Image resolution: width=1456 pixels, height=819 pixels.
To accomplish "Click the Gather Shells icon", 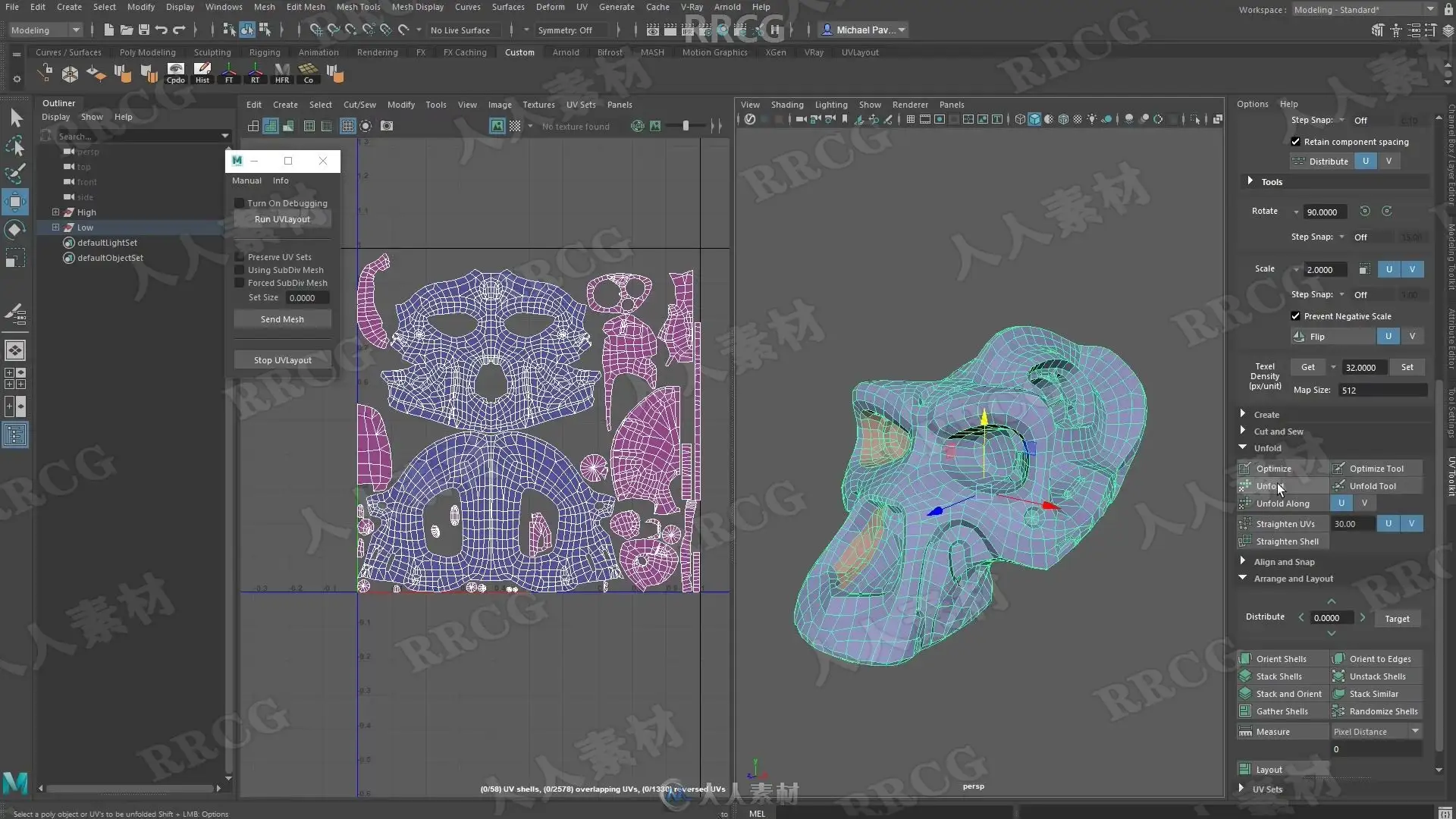I will (x=1245, y=711).
